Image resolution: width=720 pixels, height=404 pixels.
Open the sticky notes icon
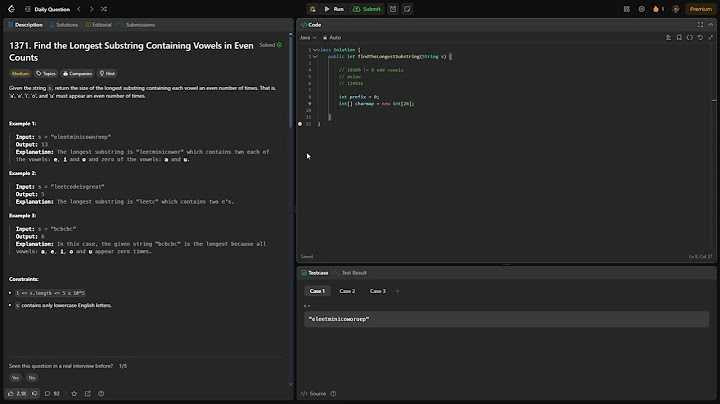tap(407, 9)
